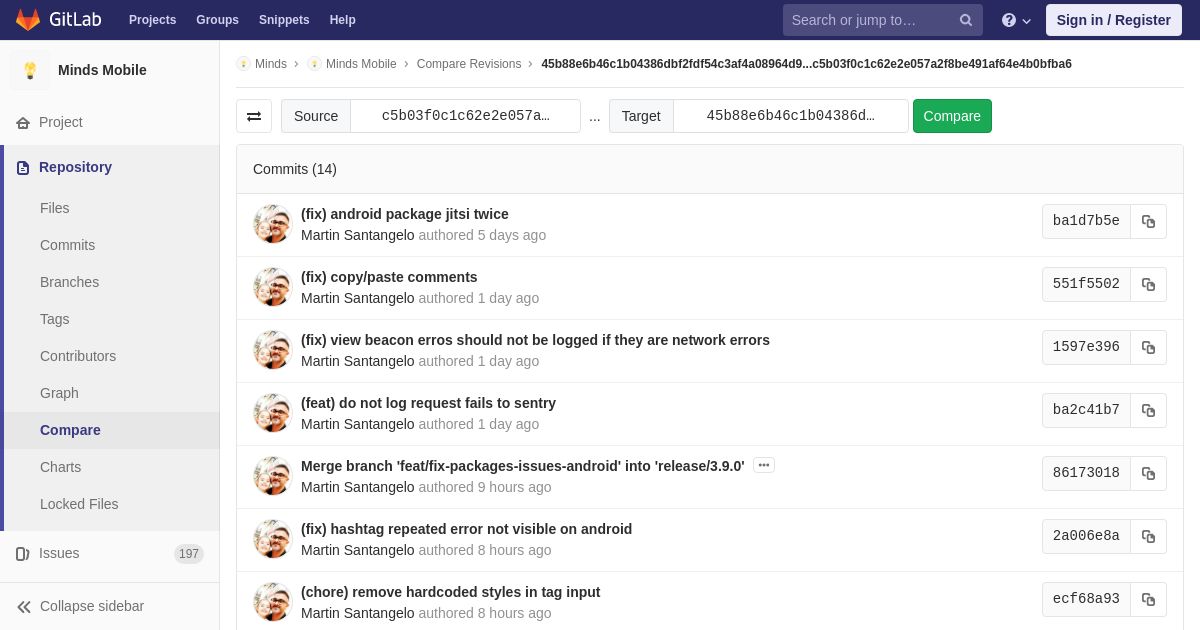Open the Groups menu in navbar
This screenshot has height=630, width=1200.
217,20
